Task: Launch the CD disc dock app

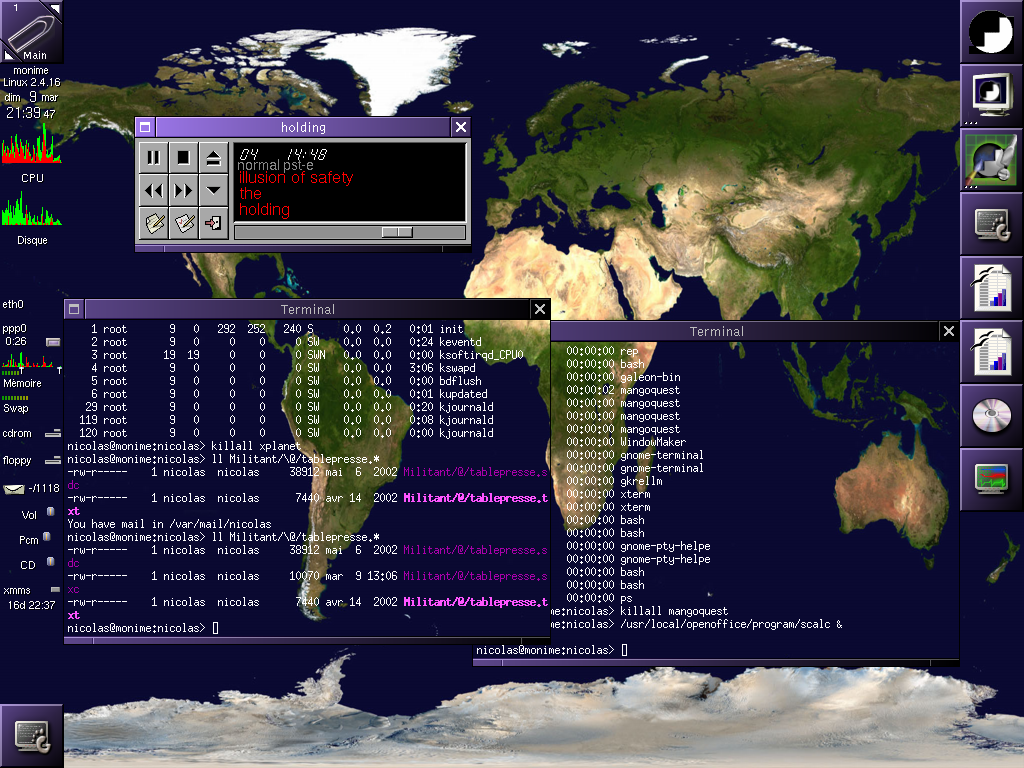Action: 991,415
